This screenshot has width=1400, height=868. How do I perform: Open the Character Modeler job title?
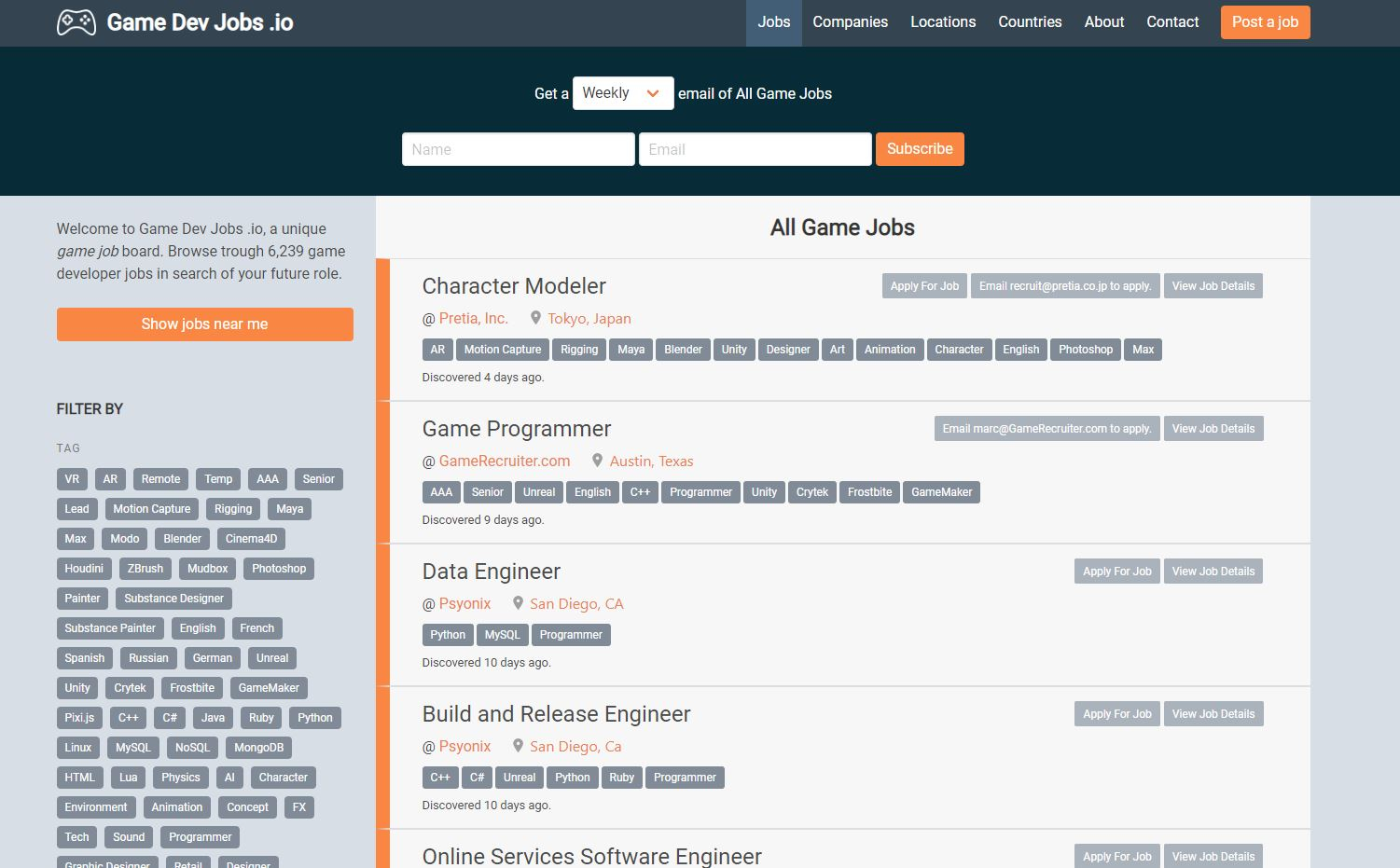(514, 286)
